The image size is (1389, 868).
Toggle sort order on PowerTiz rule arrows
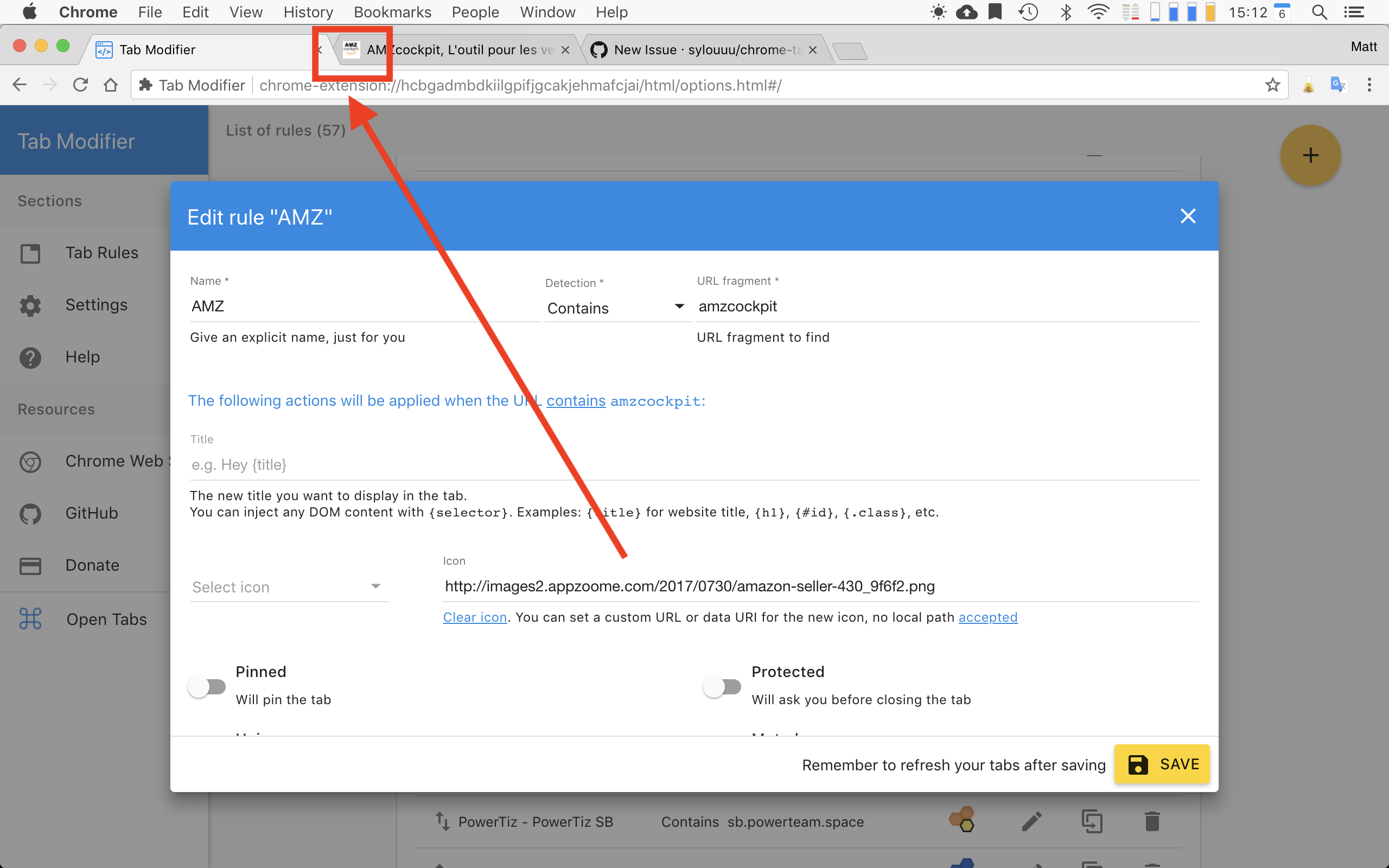click(x=443, y=821)
